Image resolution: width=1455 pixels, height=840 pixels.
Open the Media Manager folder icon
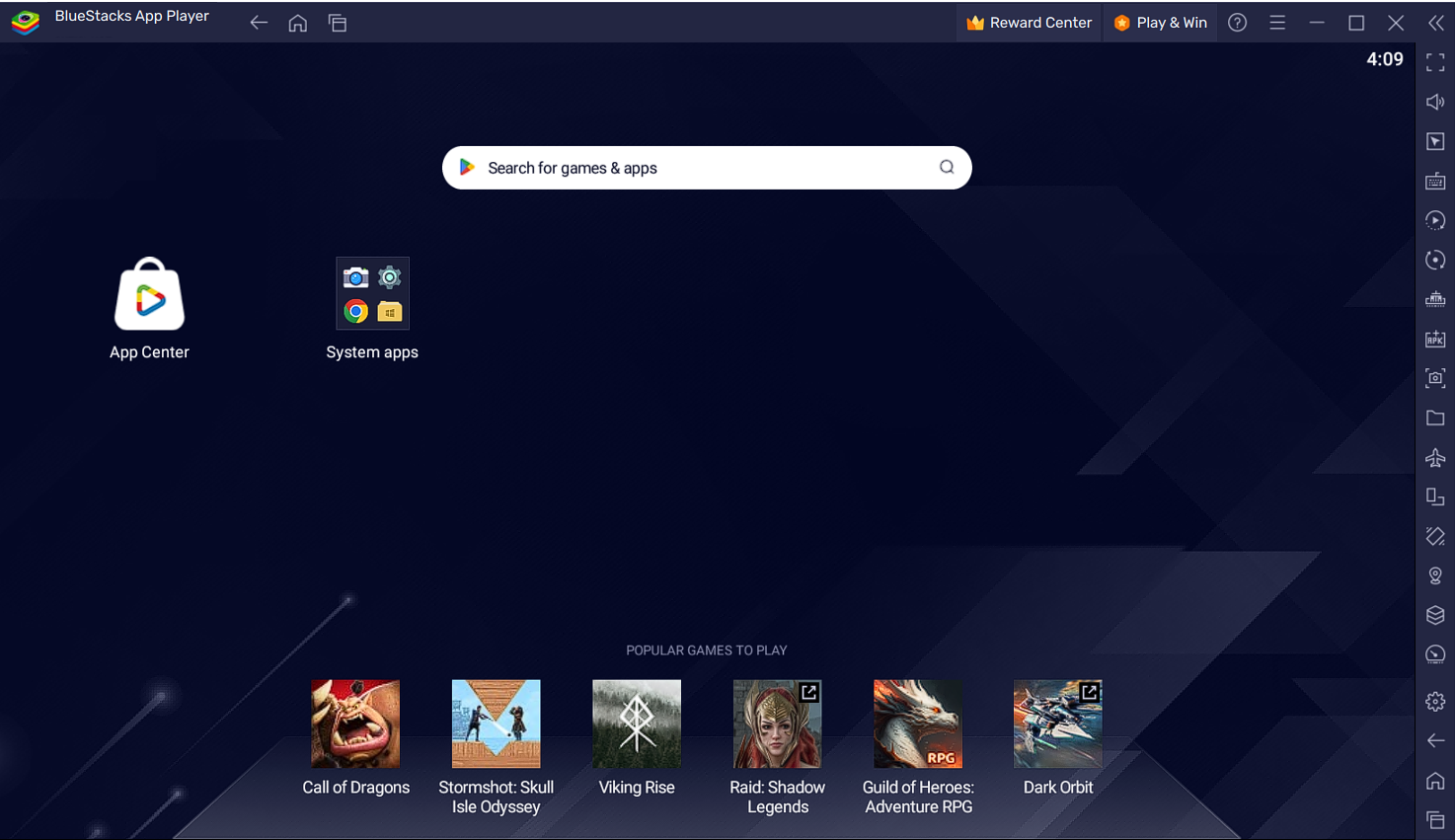point(1435,418)
